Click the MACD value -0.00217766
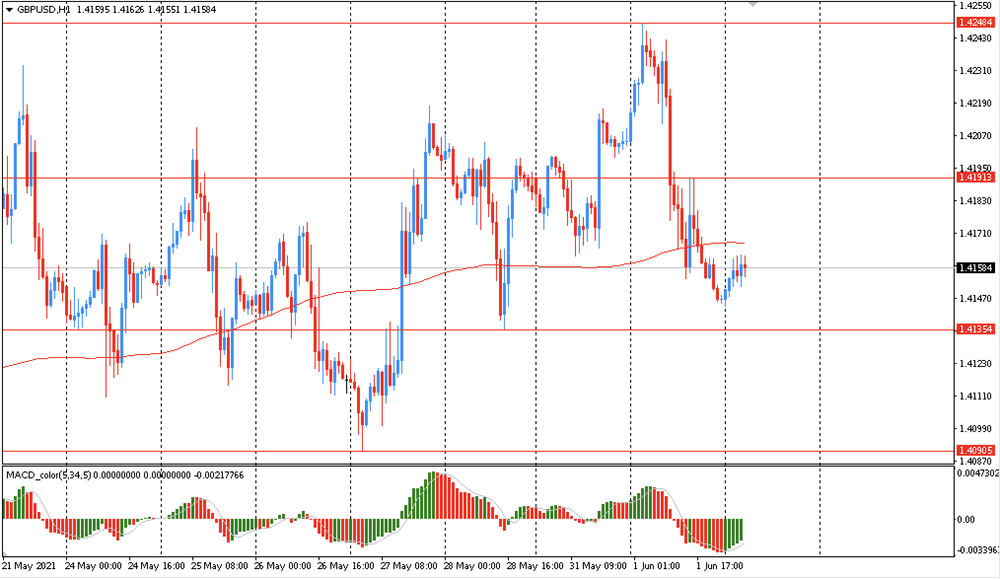Image resolution: width=1000 pixels, height=579 pixels. tap(218, 475)
